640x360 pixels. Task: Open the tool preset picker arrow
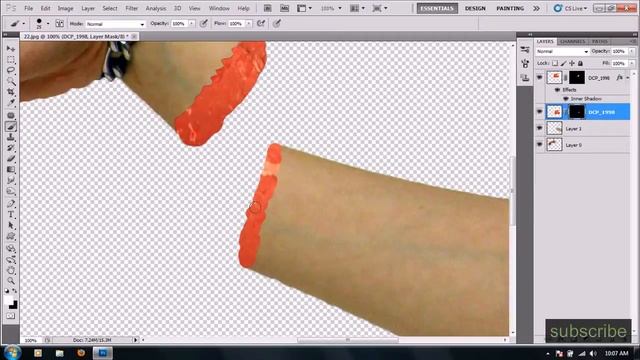click(24, 24)
